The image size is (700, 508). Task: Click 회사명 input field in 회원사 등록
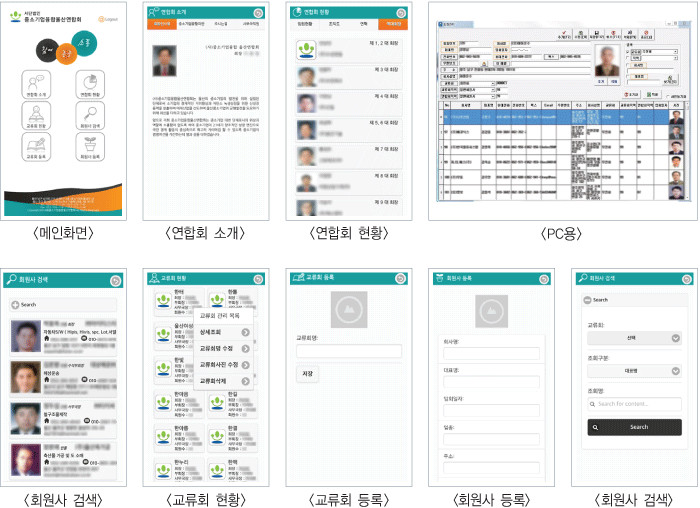coord(492,354)
